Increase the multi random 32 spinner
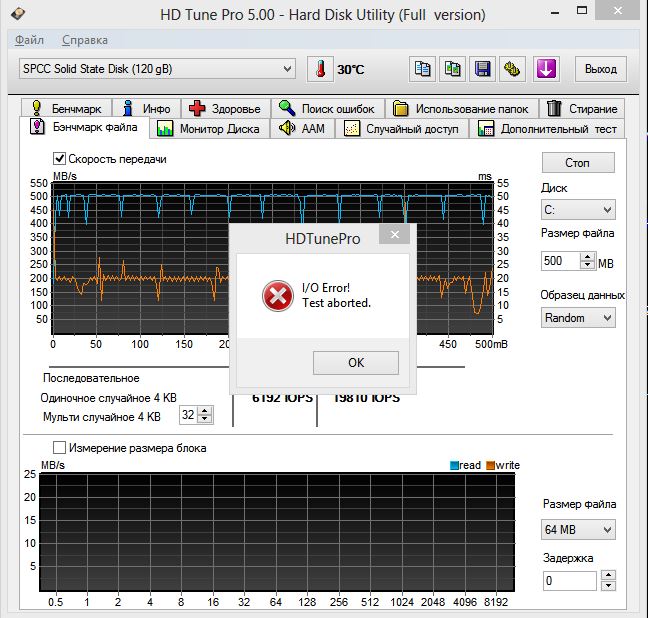The height and width of the screenshot is (618, 648). click(205, 410)
